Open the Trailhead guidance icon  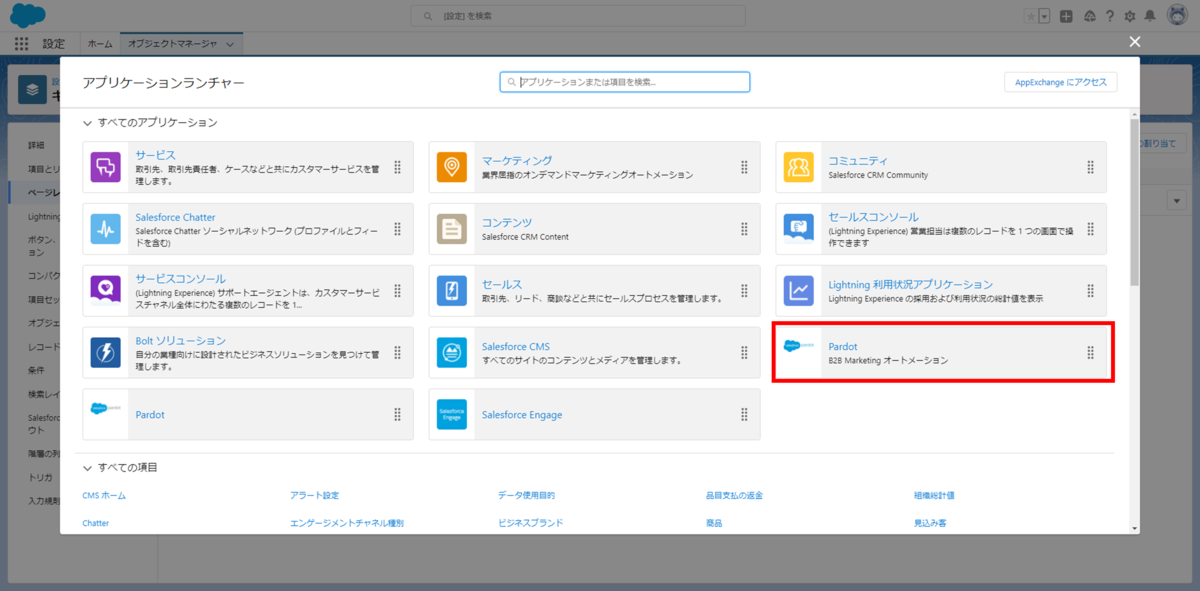(1089, 16)
